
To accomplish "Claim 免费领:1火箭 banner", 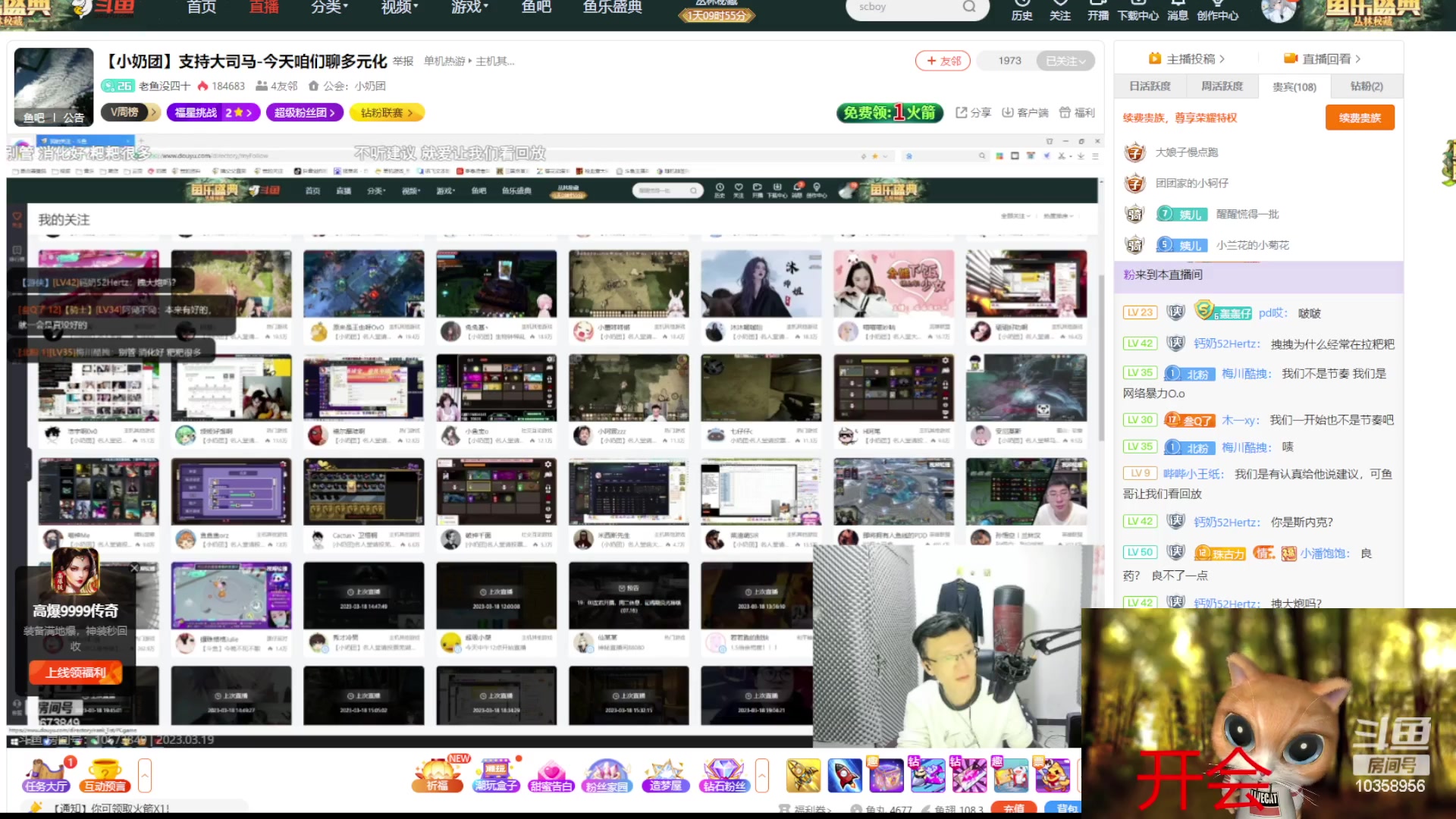I will coord(890,112).
